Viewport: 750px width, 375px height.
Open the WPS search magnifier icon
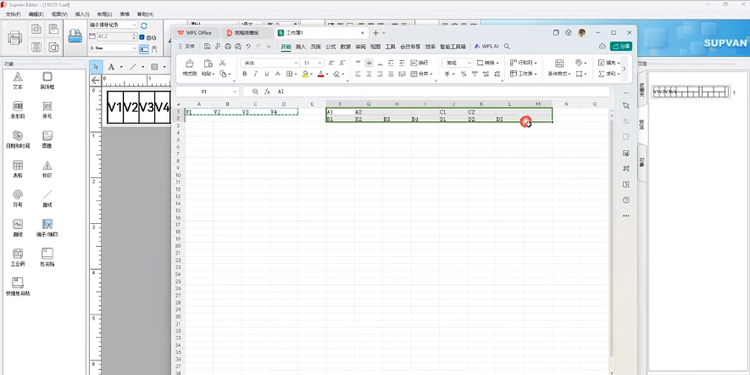[507, 46]
